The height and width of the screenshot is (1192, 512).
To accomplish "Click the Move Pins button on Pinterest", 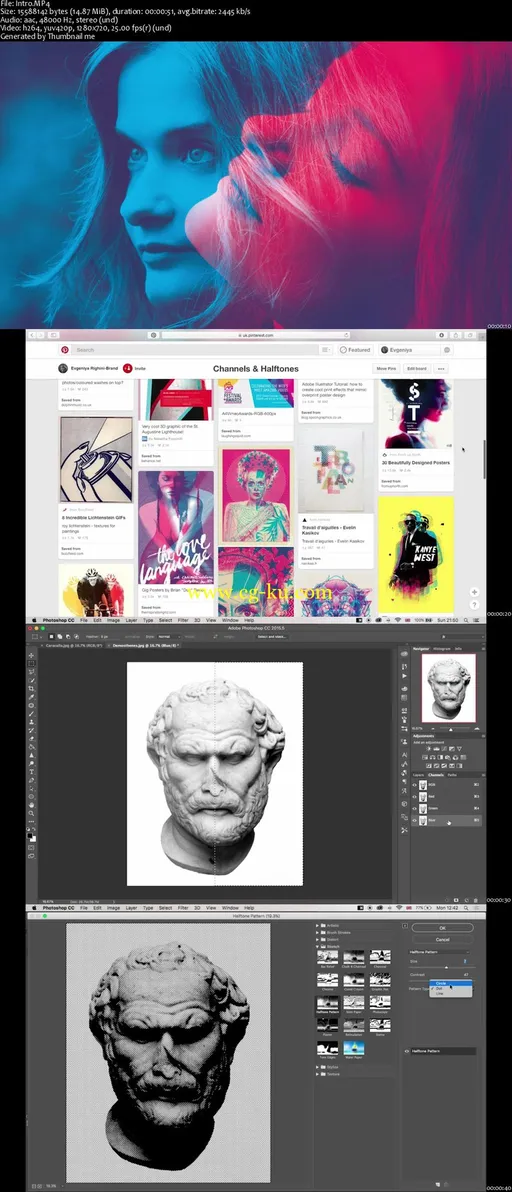I will click(387, 368).
